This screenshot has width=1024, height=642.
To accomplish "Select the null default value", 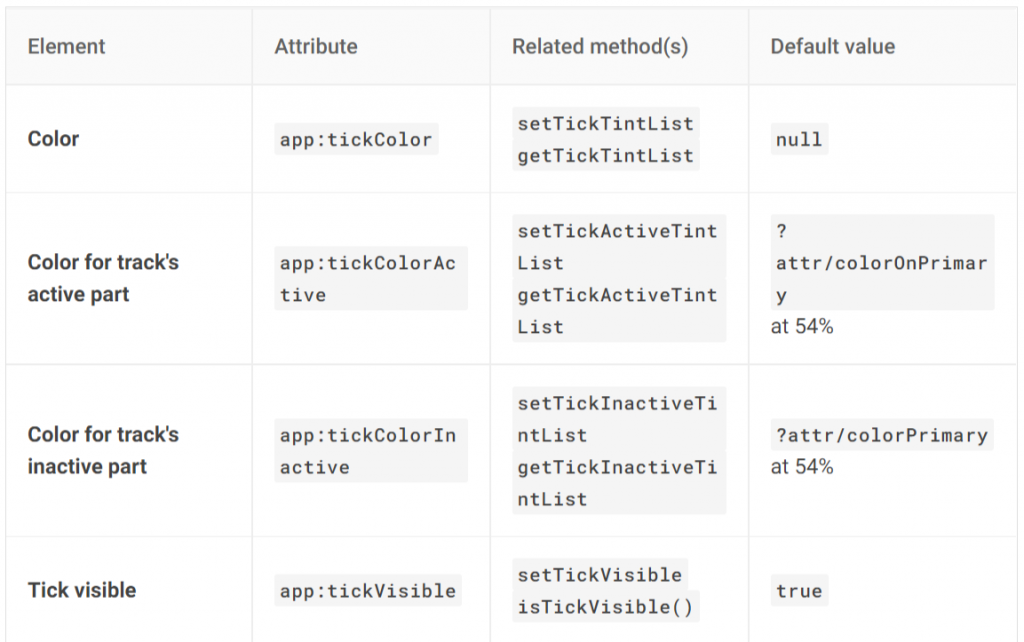I will click(799, 139).
